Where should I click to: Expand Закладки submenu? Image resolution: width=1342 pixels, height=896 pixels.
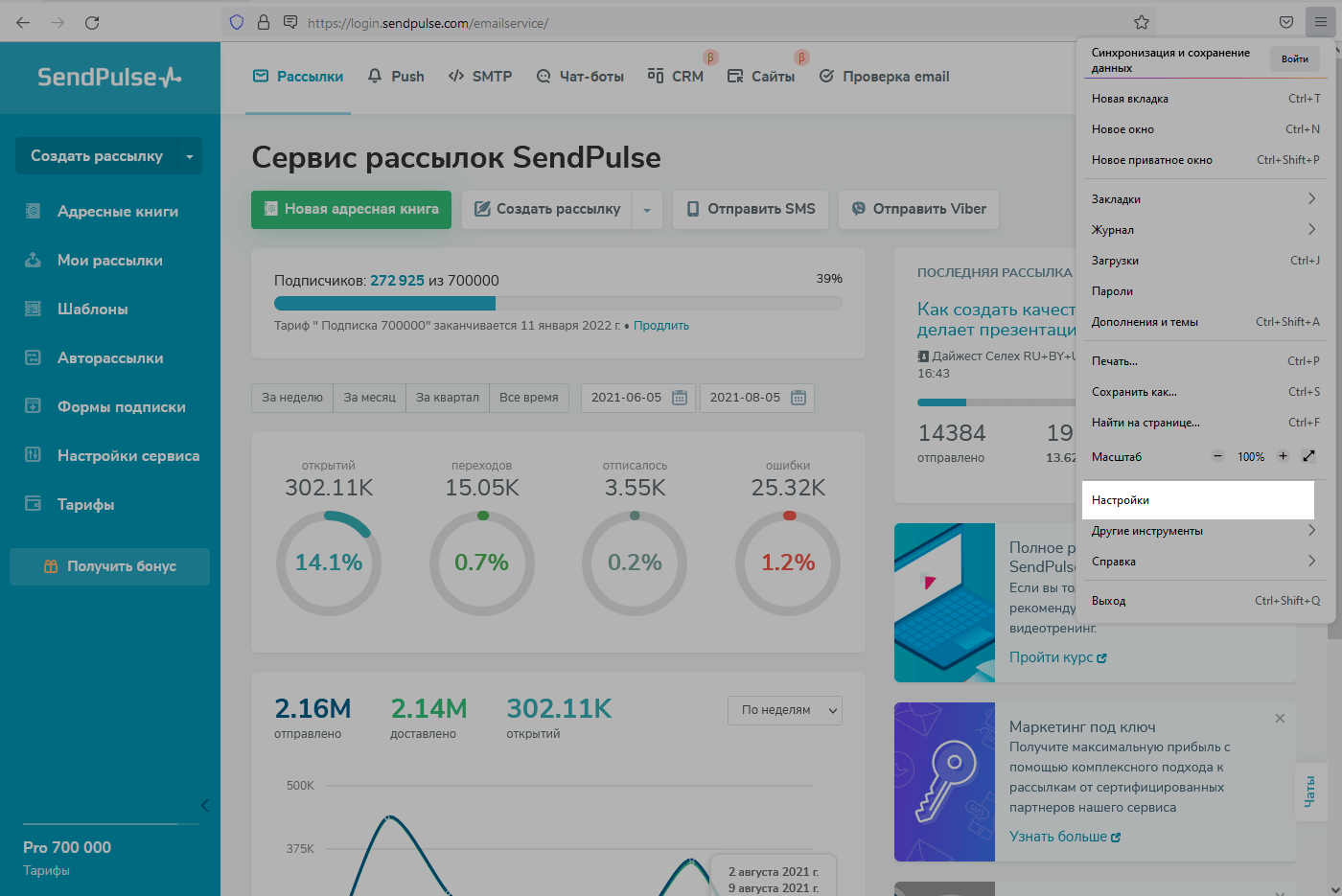click(x=1205, y=198)
